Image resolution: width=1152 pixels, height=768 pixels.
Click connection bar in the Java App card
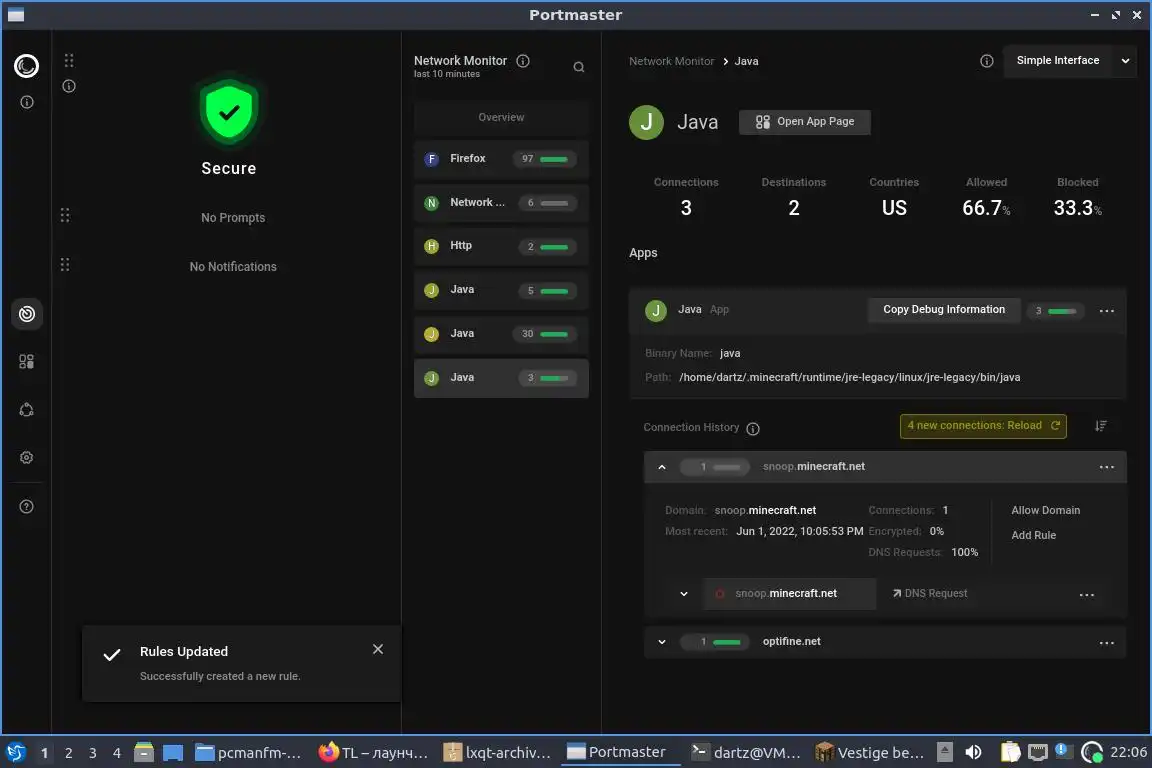tap(1056, 311)
